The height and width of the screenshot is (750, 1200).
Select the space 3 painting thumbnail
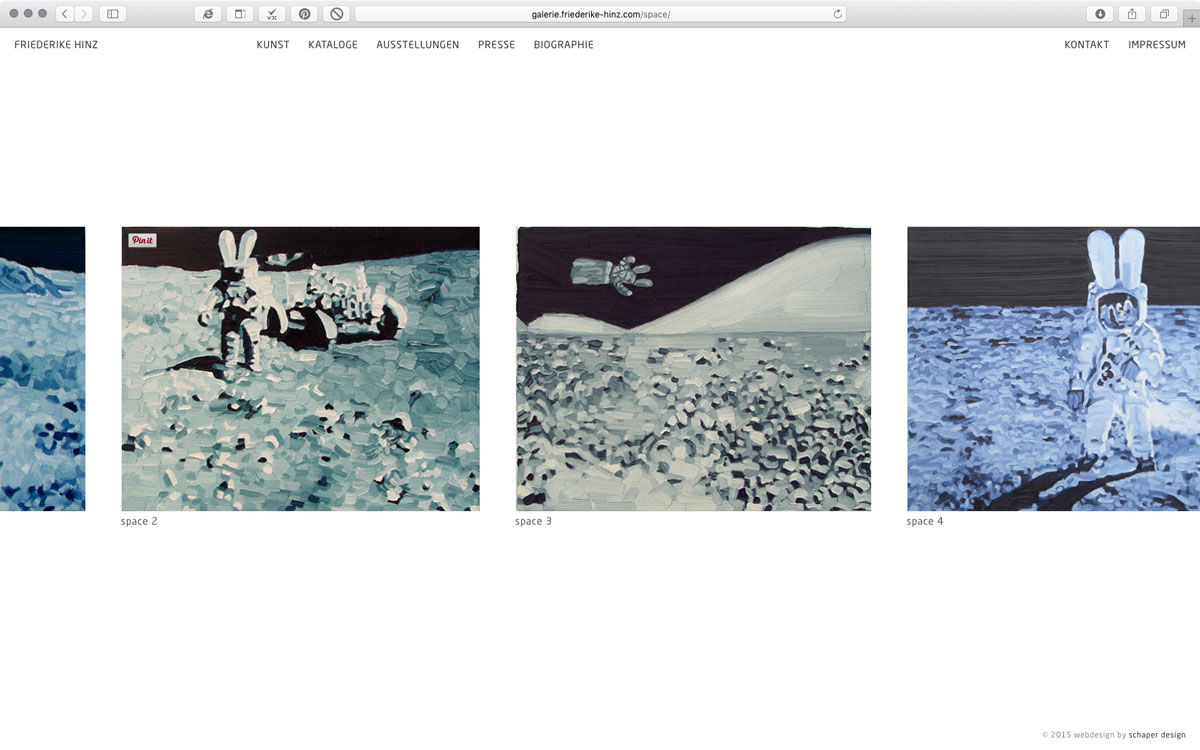click(693, 369)
